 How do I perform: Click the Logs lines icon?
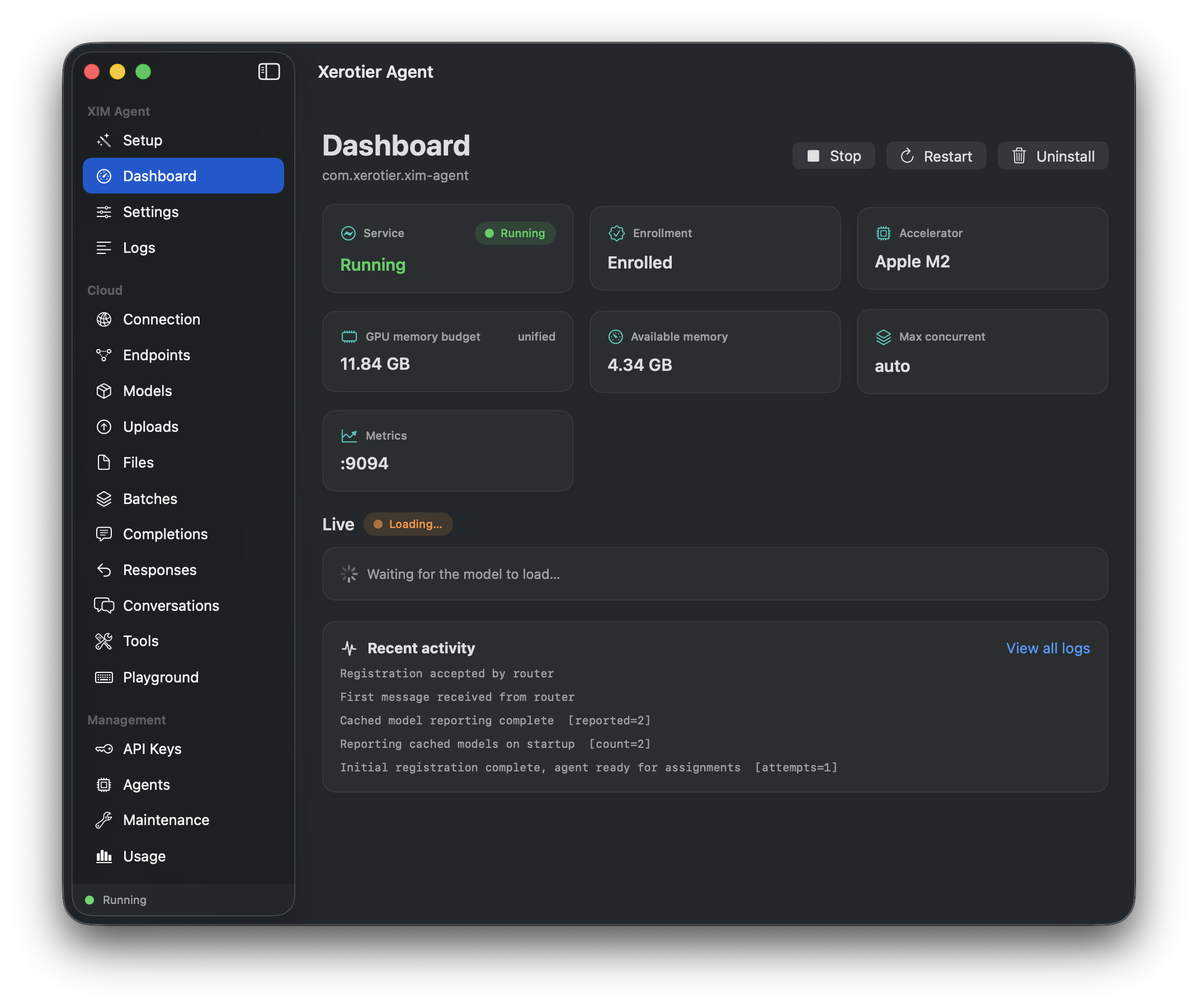(x=103, y=247)
